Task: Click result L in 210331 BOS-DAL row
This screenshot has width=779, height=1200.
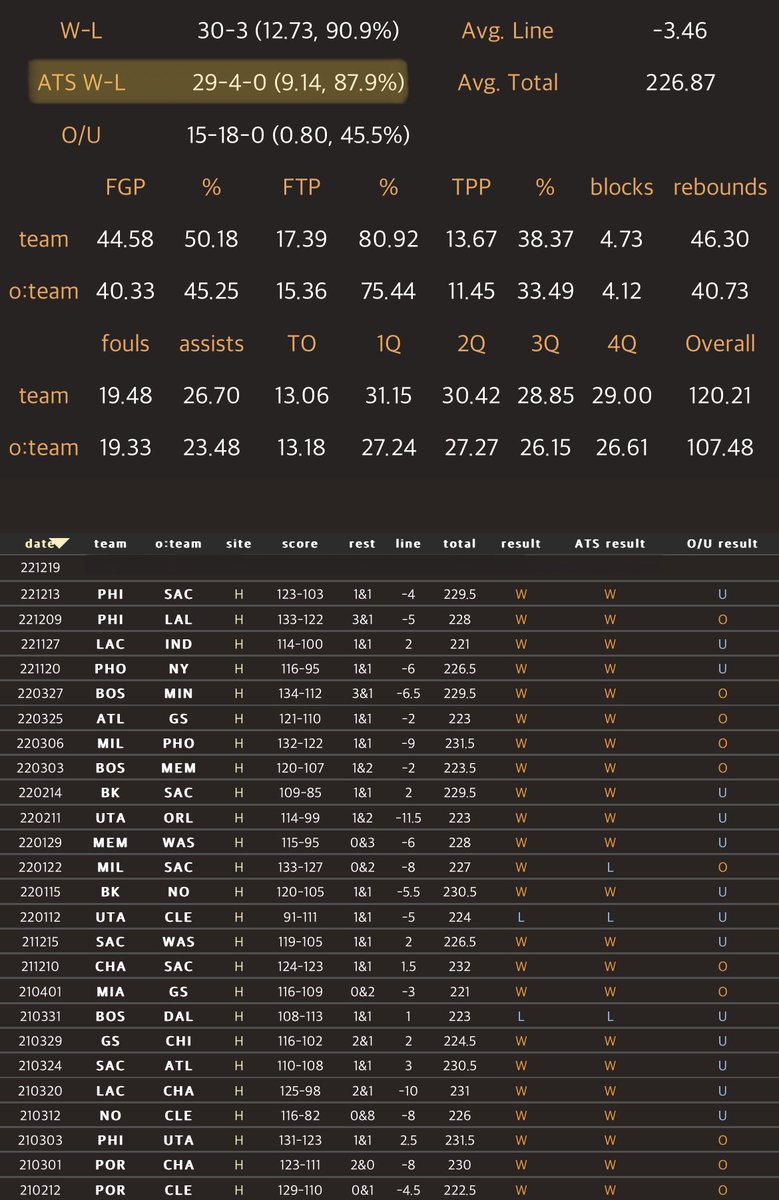Action: point(521,1017)
